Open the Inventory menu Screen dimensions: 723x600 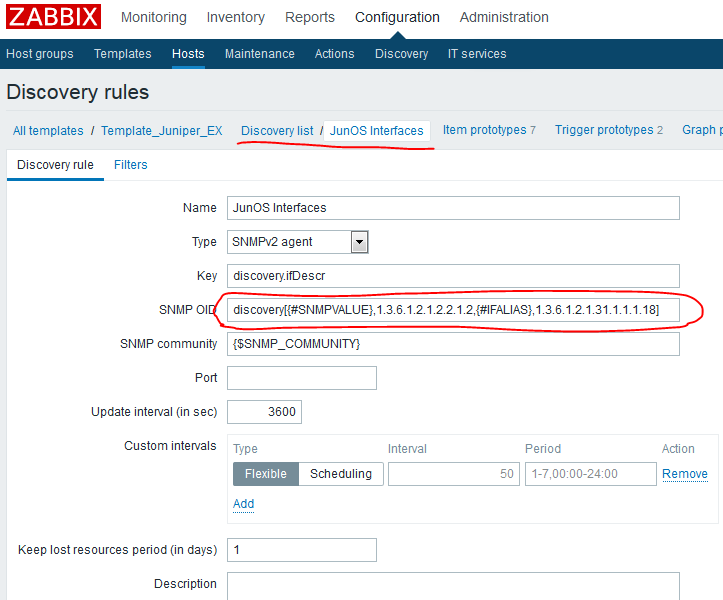coord(235,17)
